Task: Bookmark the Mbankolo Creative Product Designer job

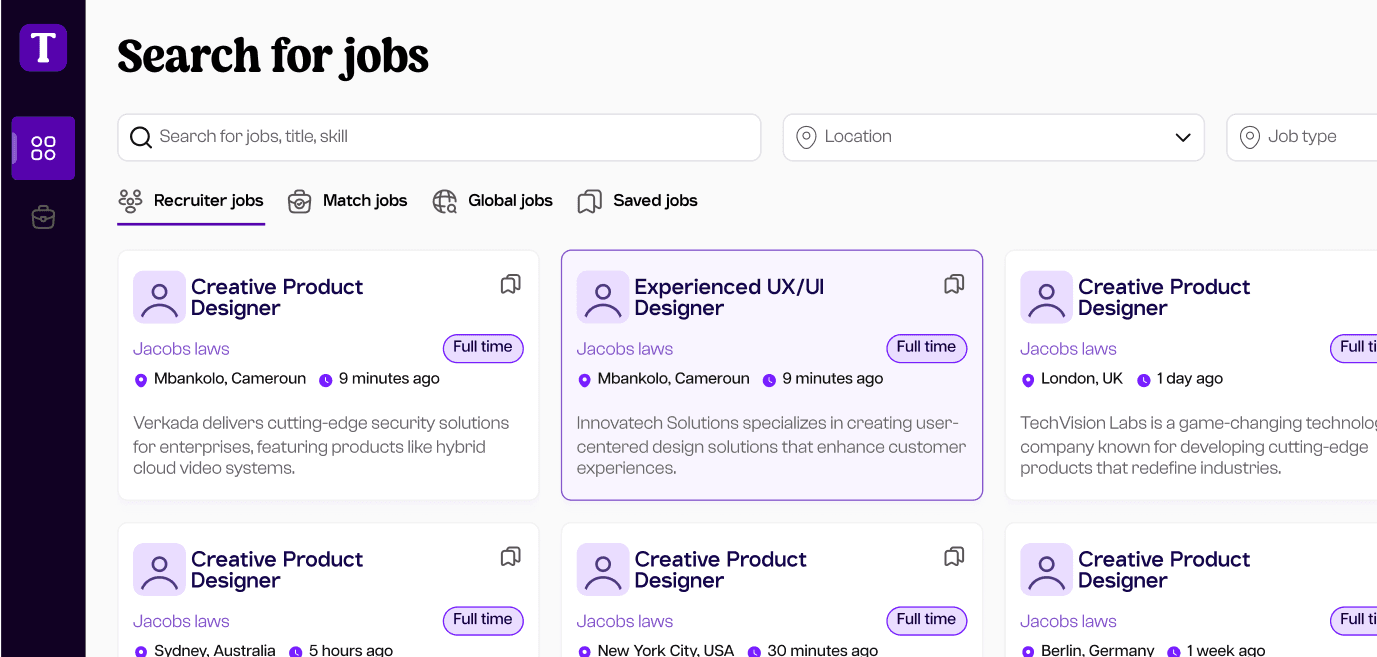Action: point(511,284)
